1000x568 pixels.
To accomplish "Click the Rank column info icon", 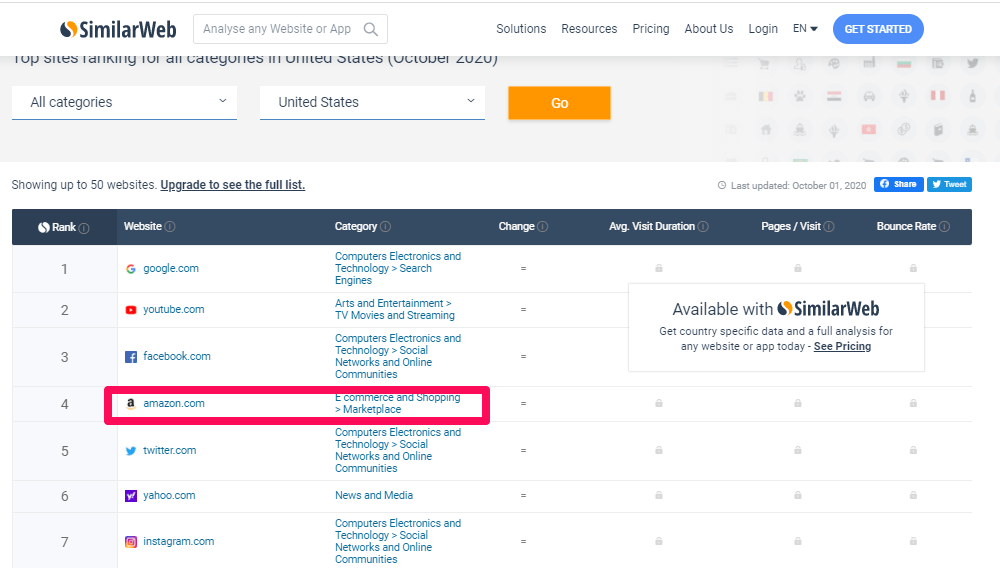I will tap(84, 228).
